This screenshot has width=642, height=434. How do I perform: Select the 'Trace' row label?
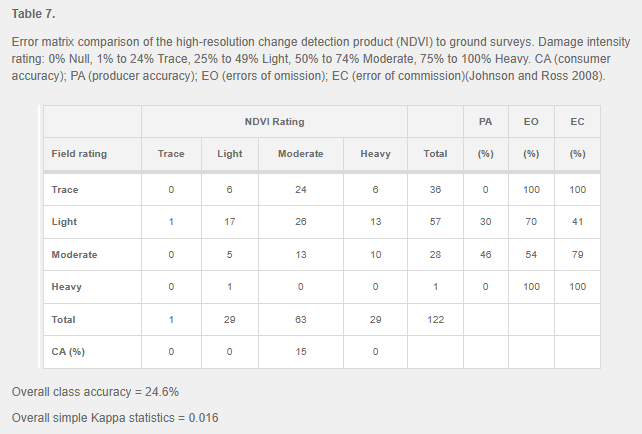[x=65, y=189]
